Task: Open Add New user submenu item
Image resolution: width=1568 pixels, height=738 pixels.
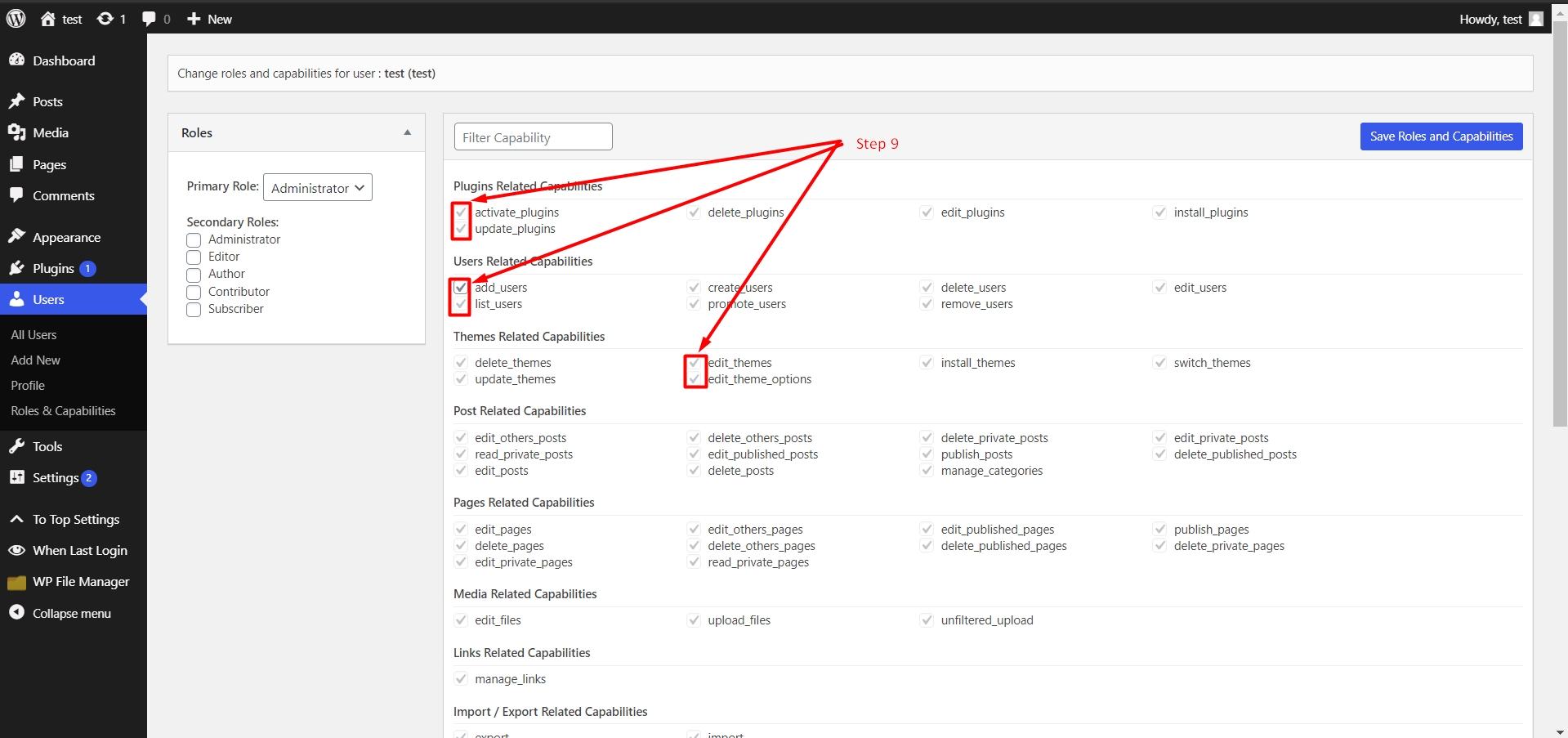Action: tap(35, 360)
